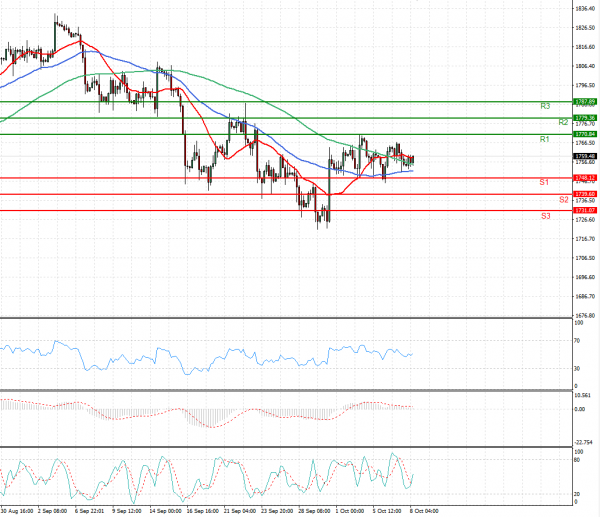Viewport: 600px width, 517px height.
Task: Click the stochastic 80 level scale value
Action: click(x=577, y=460)
